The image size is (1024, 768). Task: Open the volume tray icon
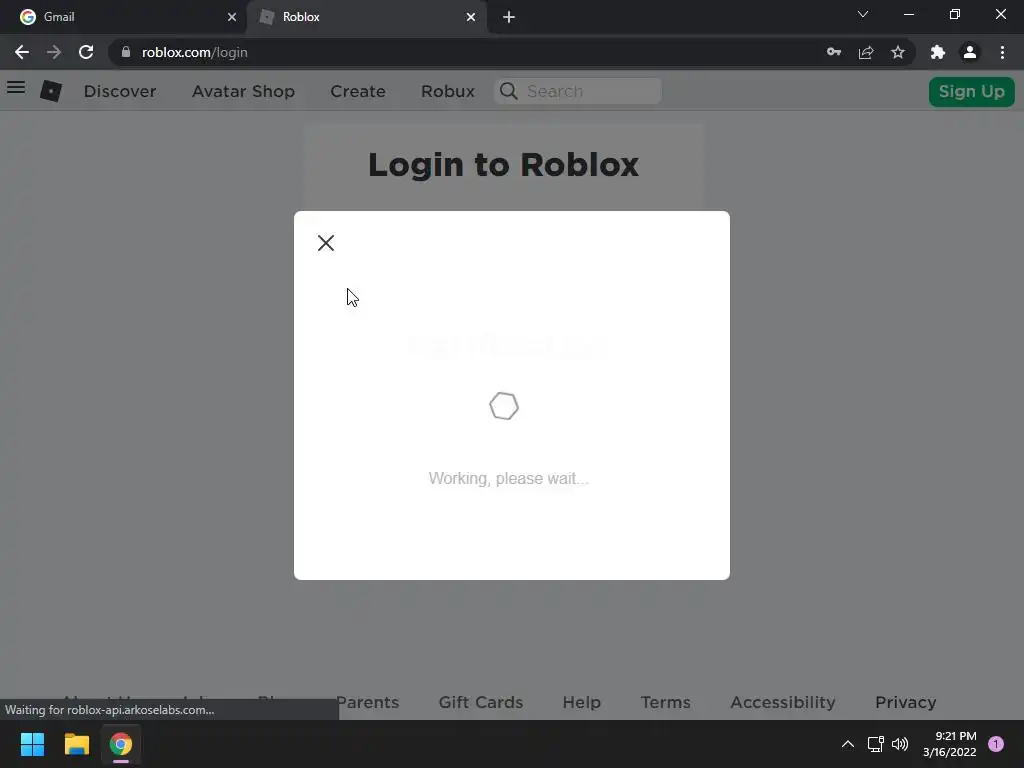click(900, 744)
